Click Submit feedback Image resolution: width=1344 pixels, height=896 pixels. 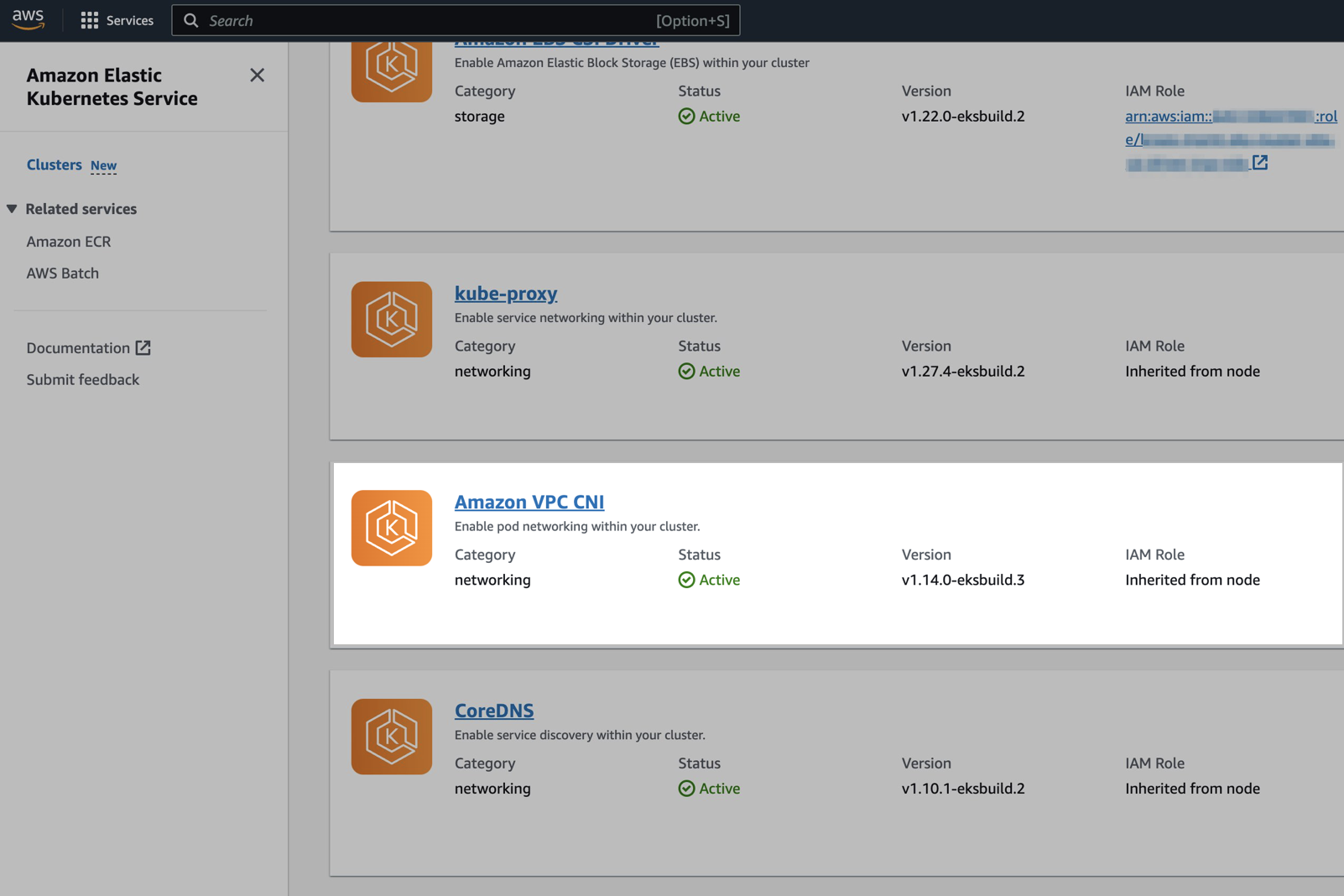[82, 379]
